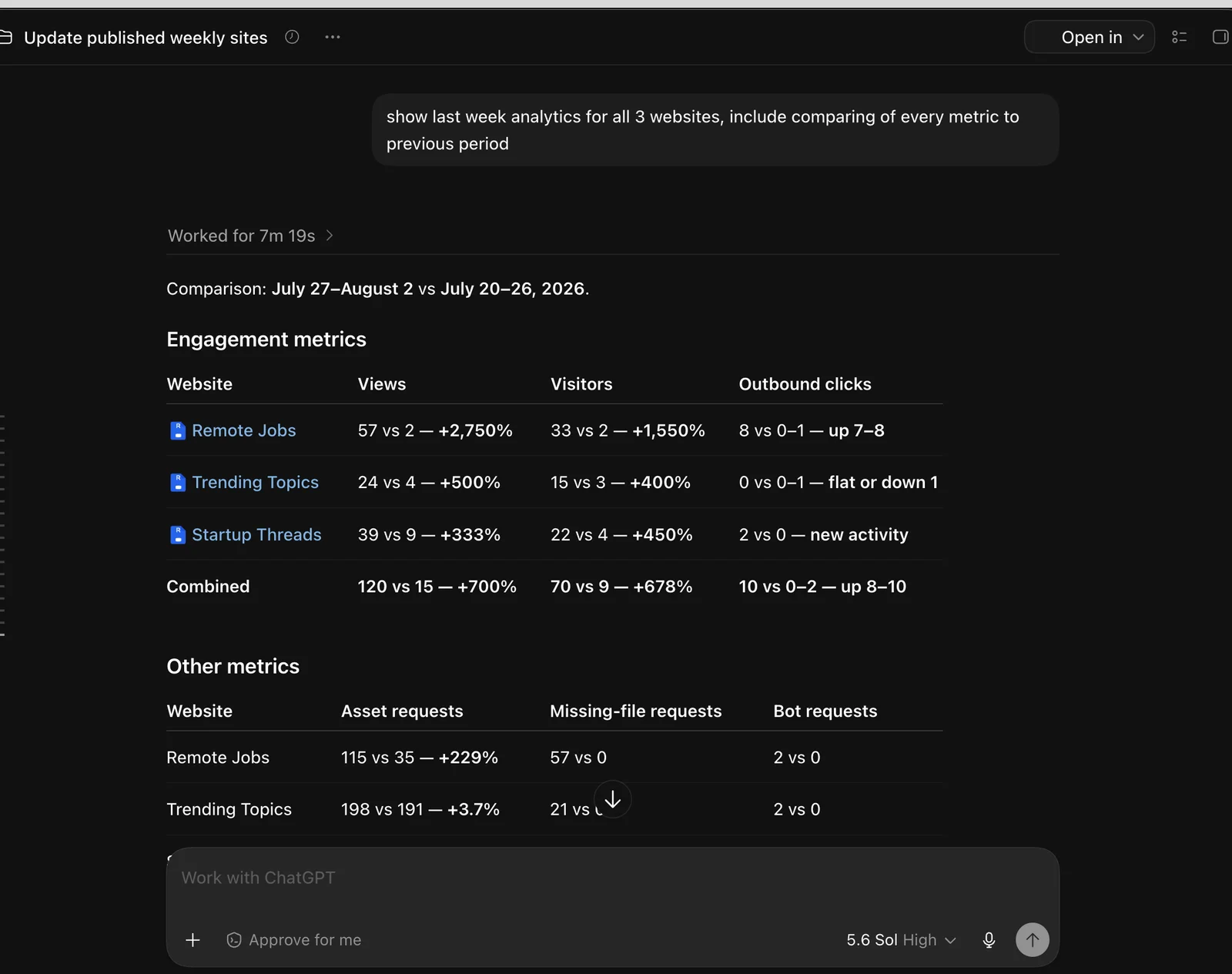Click the 'Outbound clicks' column header
The width and height of the screenshot is (1232, 974).
[805, 384]
